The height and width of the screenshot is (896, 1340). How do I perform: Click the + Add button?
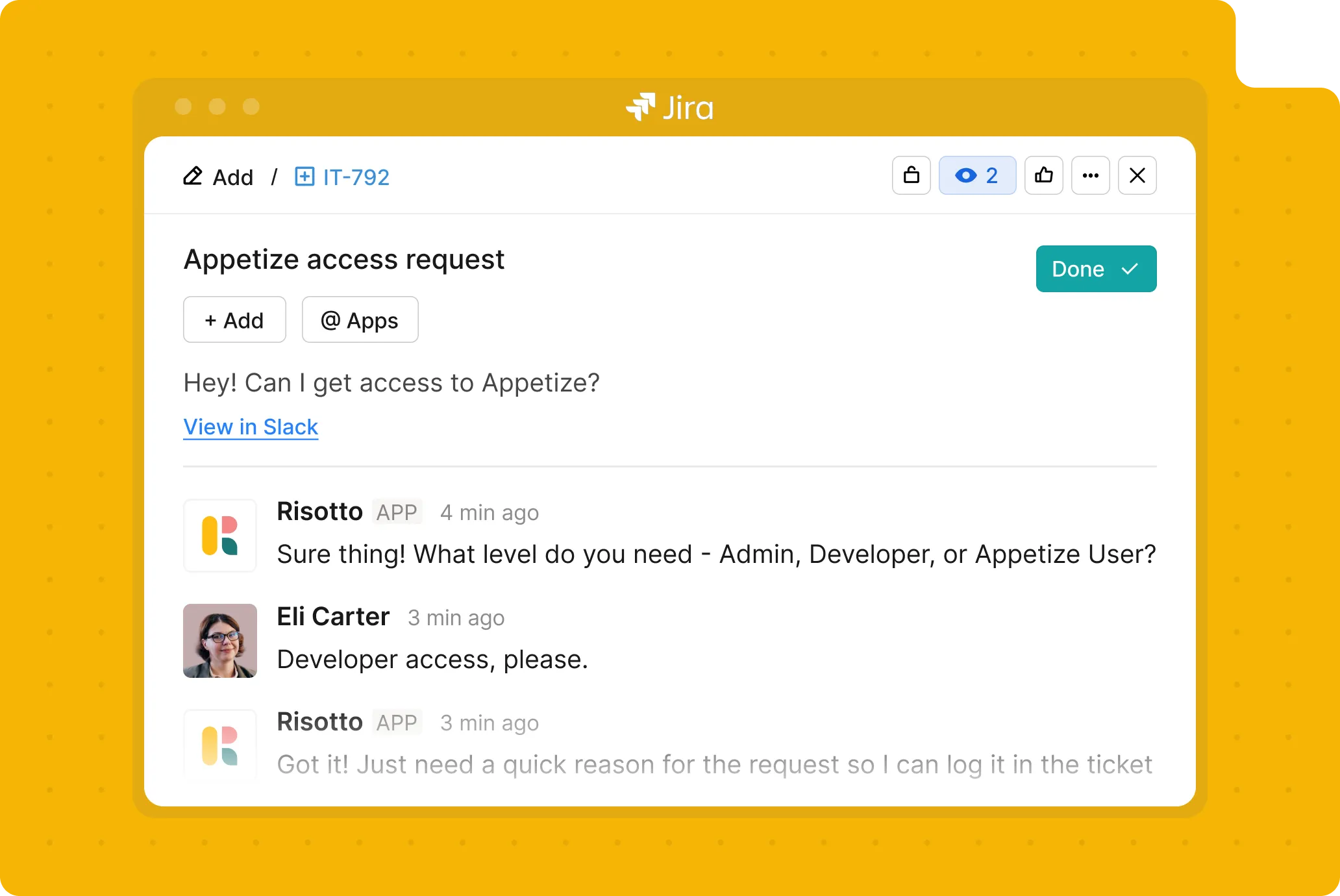[x=234, y=320]
